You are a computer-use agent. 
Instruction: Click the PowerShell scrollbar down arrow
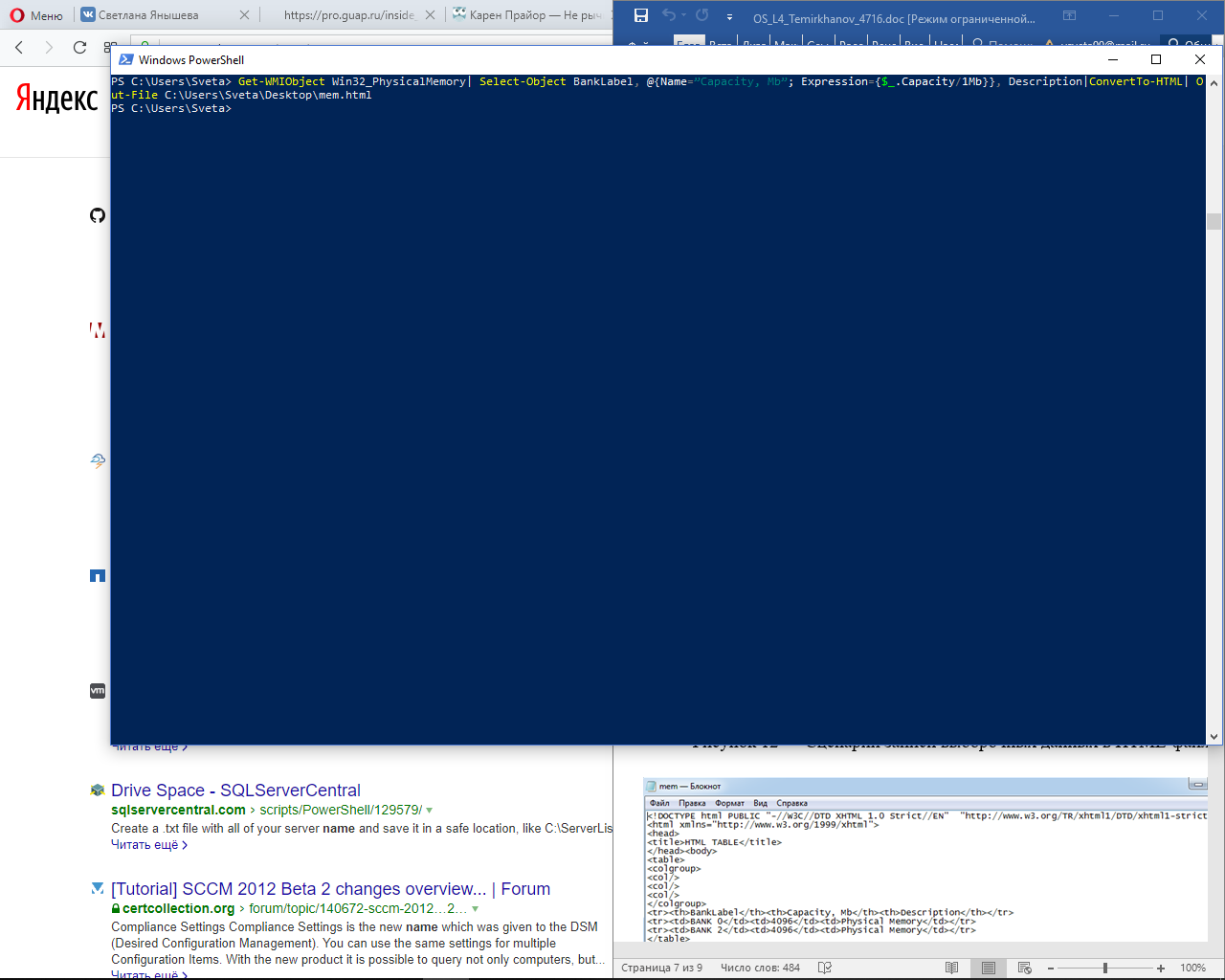[x=1214, y=737]
